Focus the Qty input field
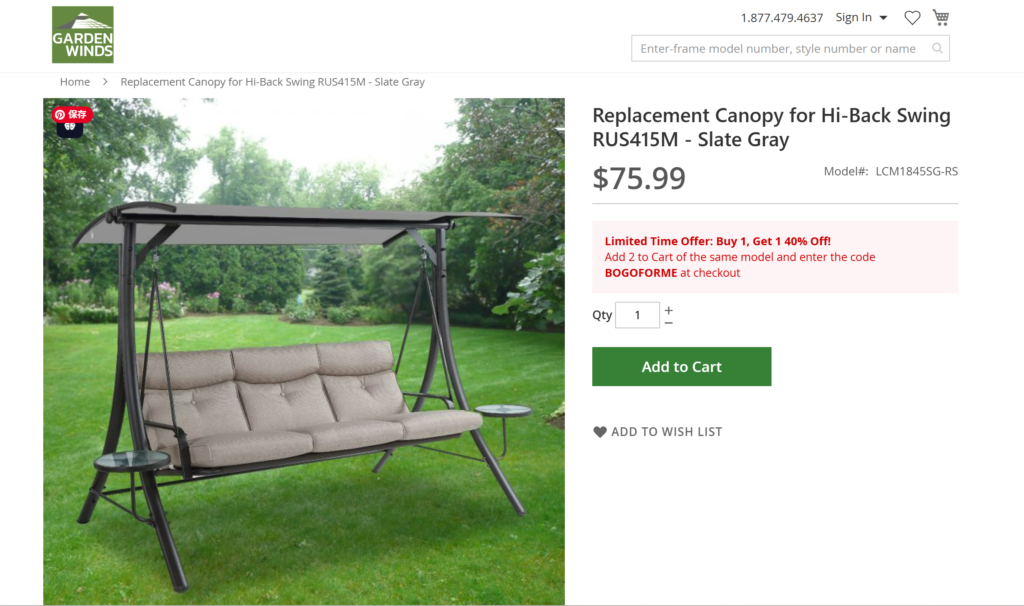 (x=637, y=315)
